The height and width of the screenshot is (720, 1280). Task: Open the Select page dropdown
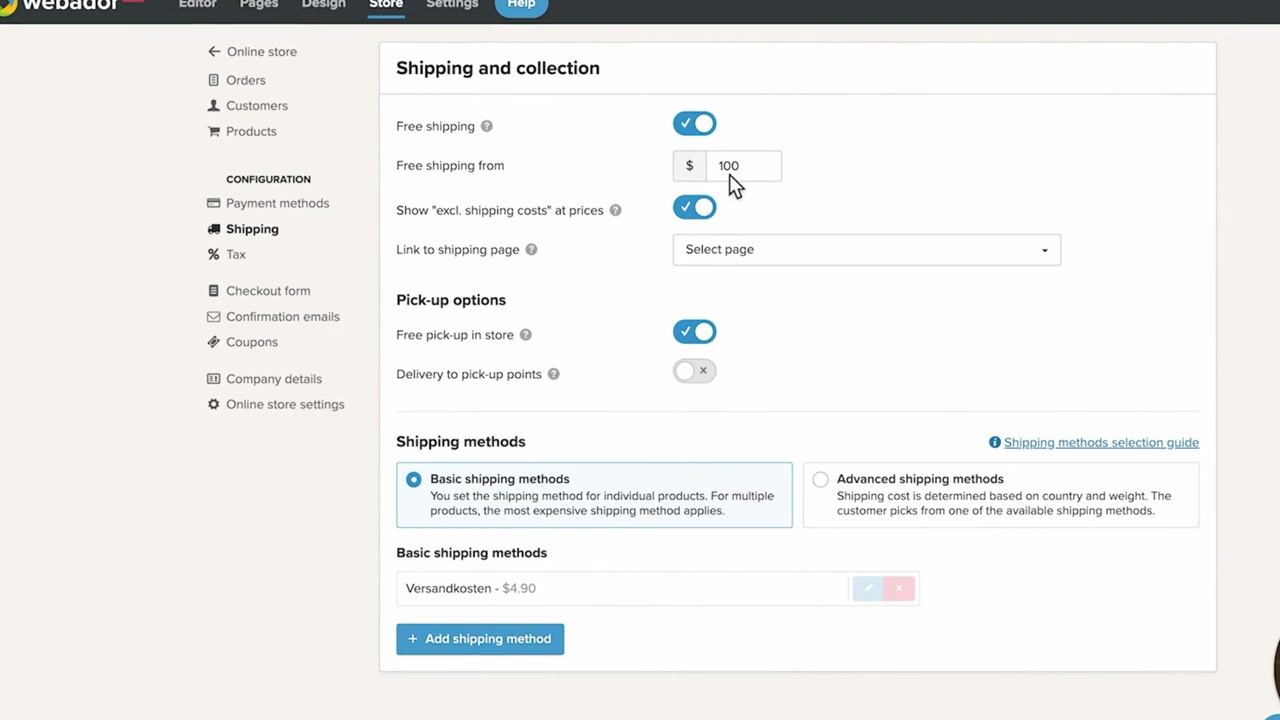click(x=867, y=249)
